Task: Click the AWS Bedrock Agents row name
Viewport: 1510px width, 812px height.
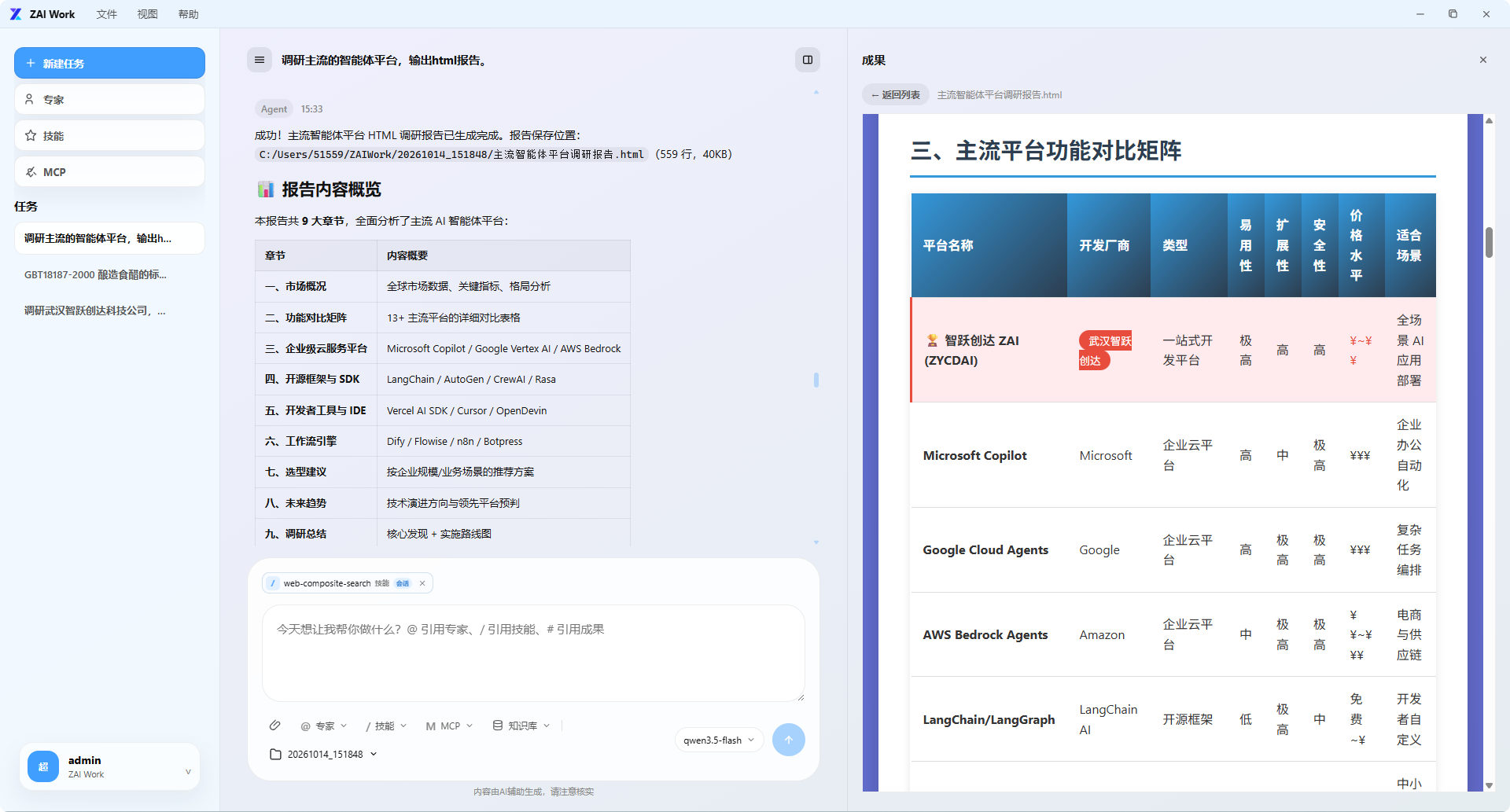Action: point(985,634)
